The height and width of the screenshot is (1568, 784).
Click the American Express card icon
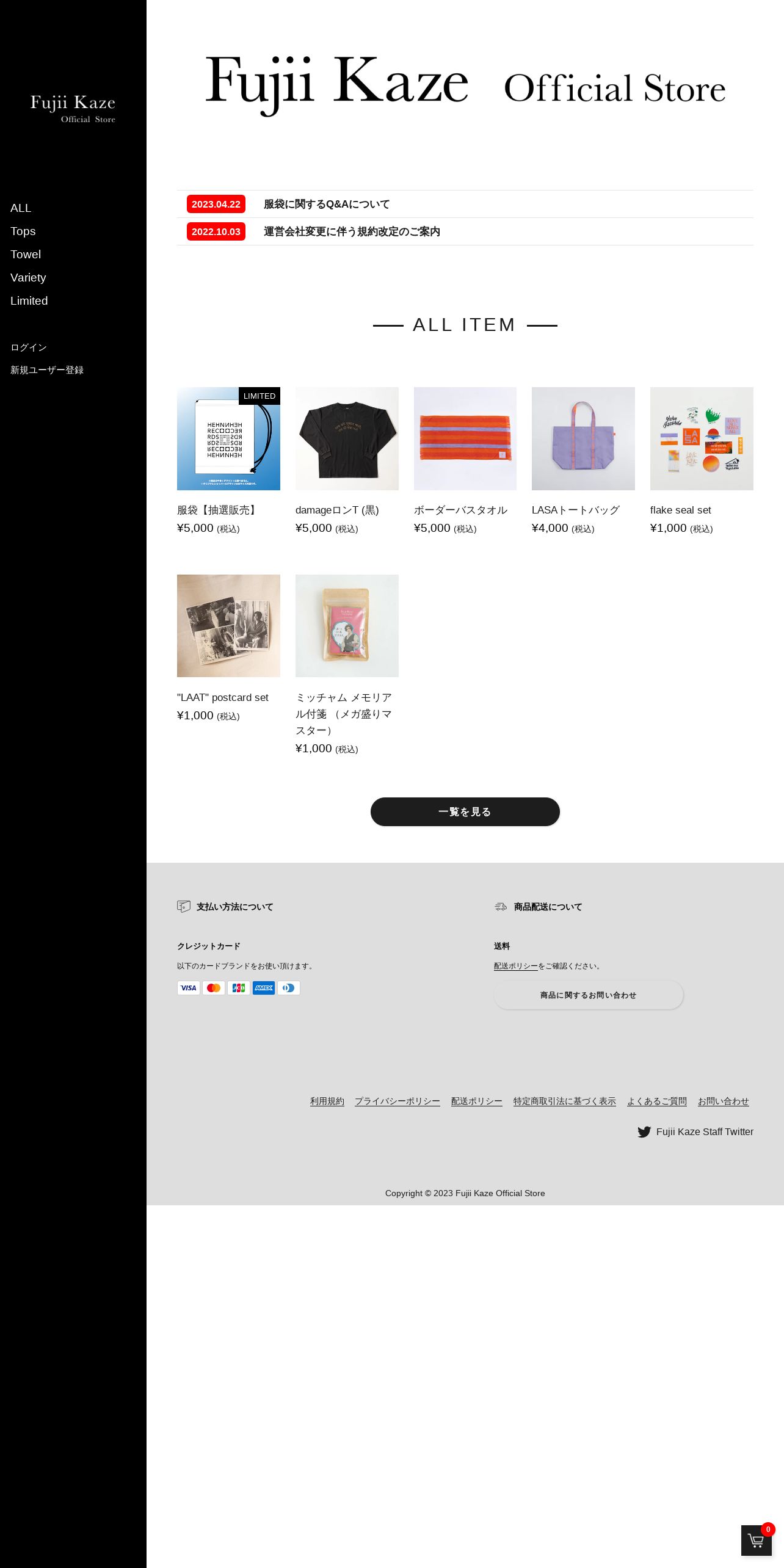(264, 988)
